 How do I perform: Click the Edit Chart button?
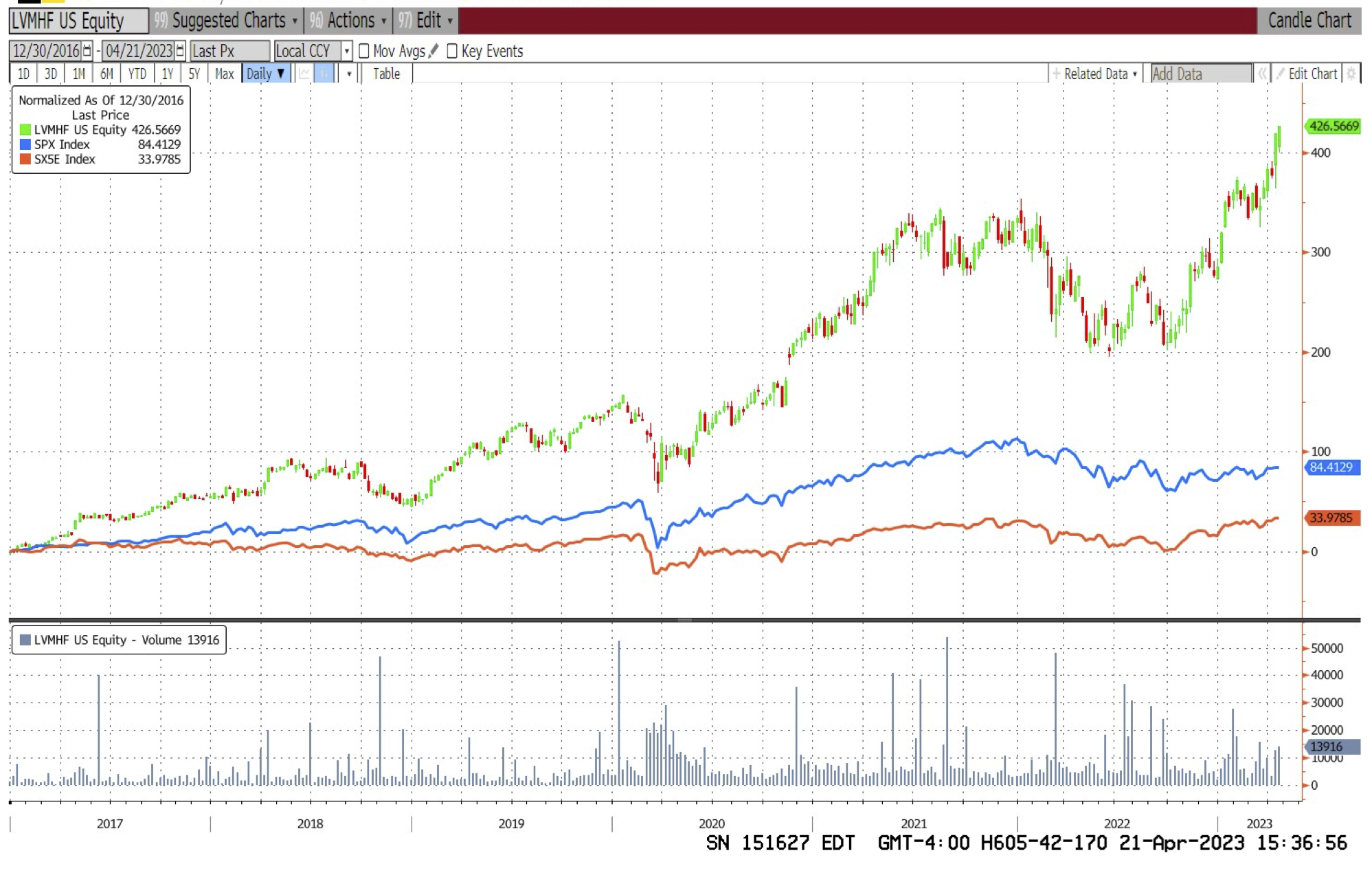click(x=1307, y=74)
